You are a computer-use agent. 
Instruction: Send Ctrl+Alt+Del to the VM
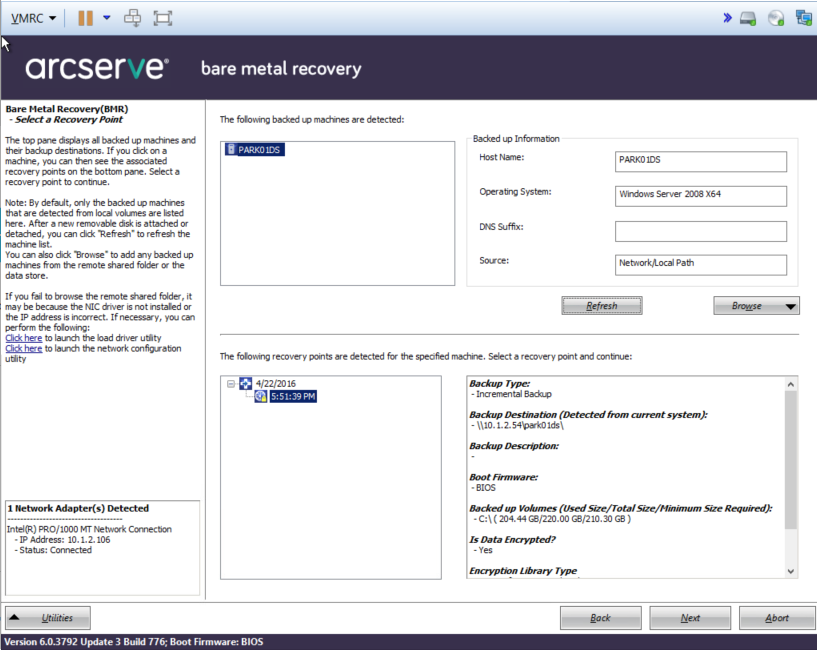(132, 18)
